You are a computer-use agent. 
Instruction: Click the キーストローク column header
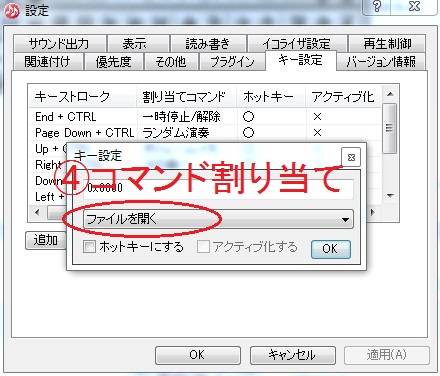[82, 97]
